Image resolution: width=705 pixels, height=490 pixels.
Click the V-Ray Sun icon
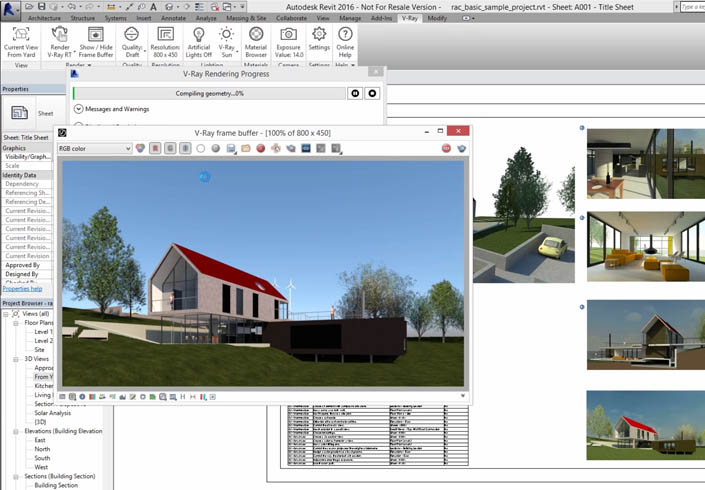coord(227,34)
